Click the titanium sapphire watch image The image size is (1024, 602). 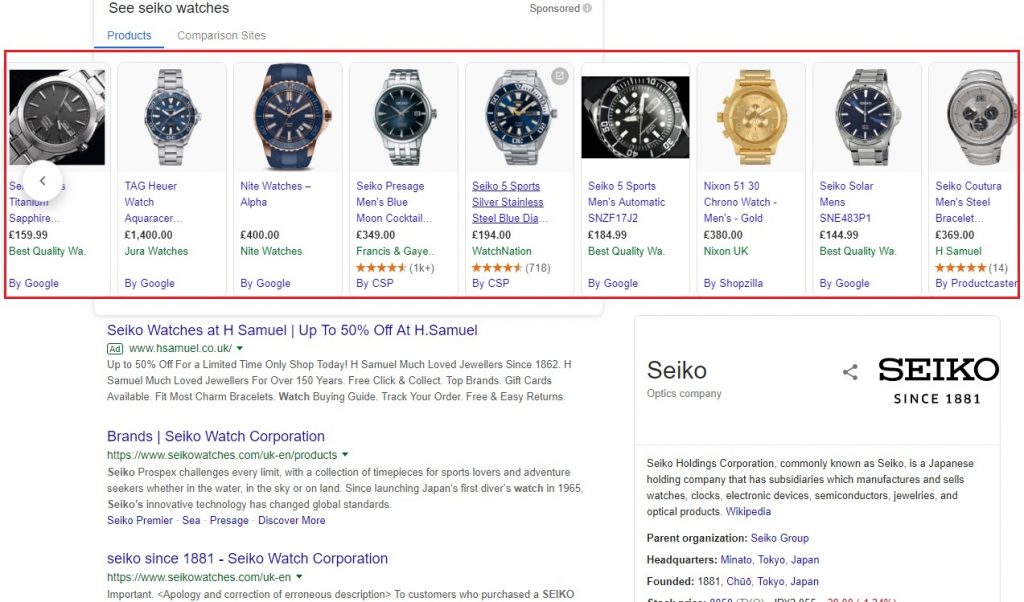click(57, 117)
